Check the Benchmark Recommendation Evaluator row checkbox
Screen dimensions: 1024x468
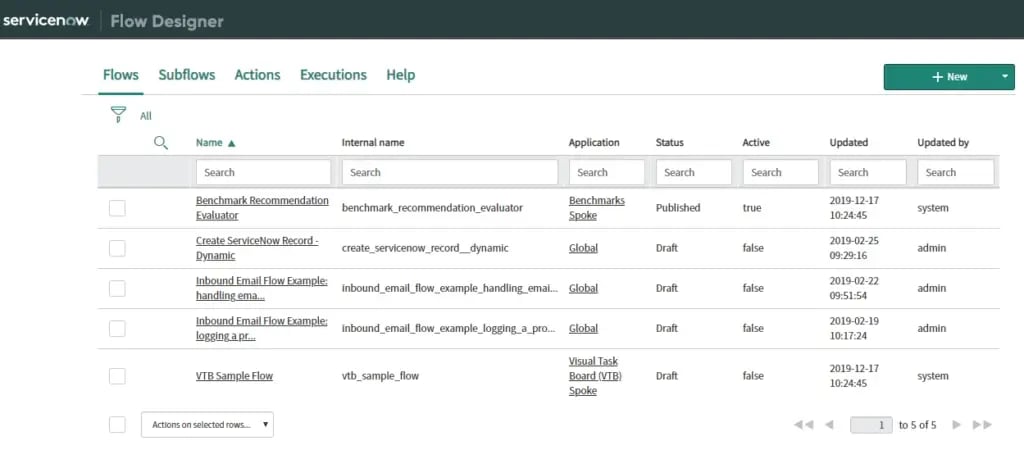point(117,208)
